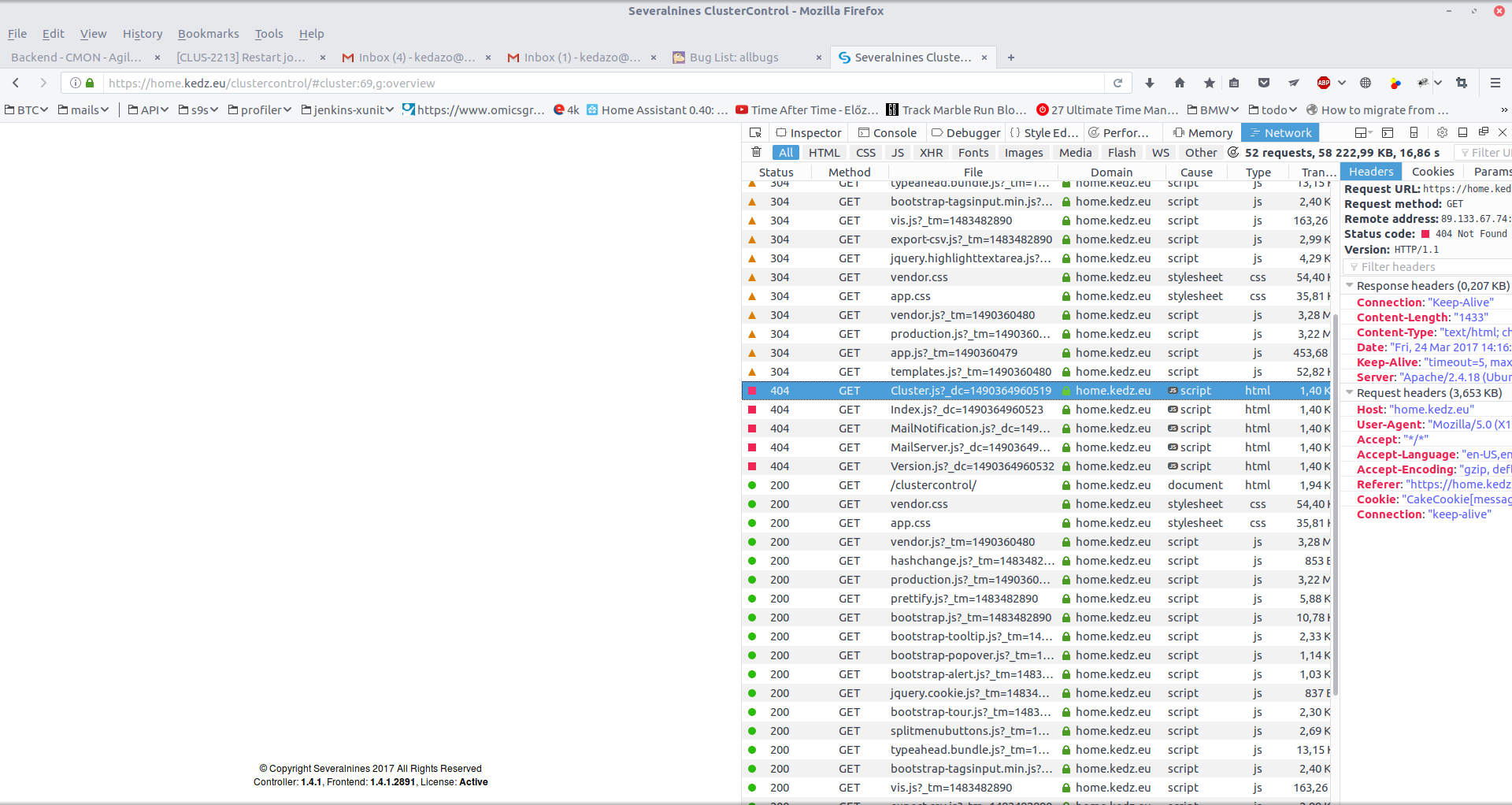Open the Adblock Plus icon
The image size is (1512, 805).
pos(1324,83)
